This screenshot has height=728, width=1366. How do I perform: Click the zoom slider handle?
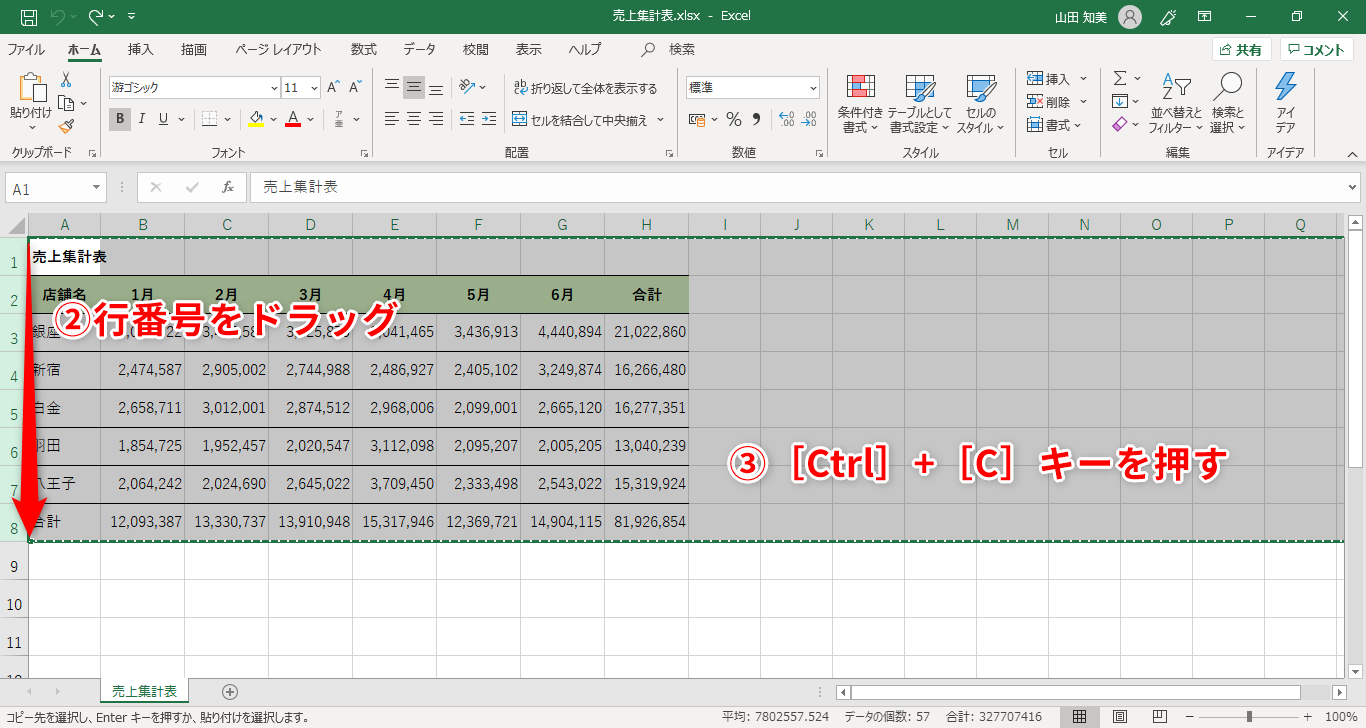pos(1249,717)
